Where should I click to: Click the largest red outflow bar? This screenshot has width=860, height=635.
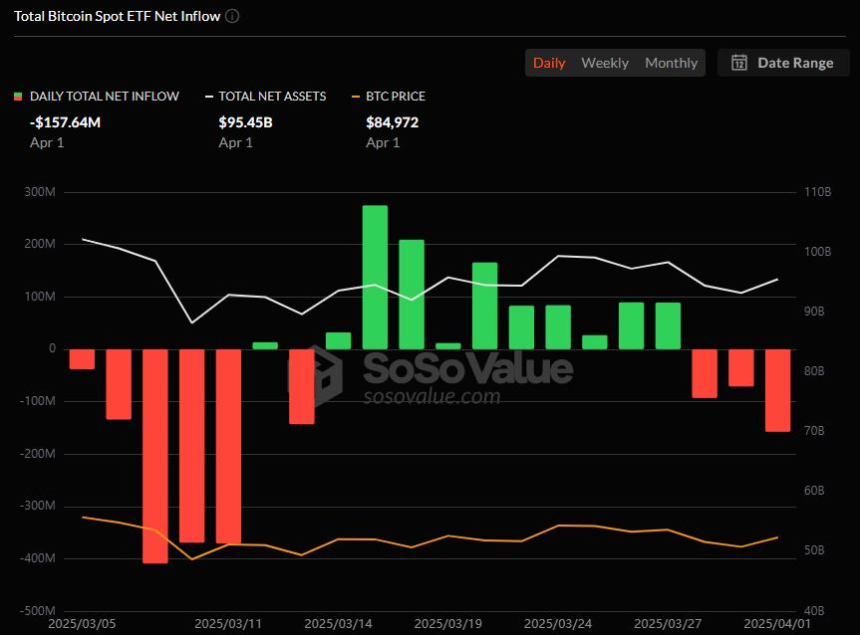coord(155,456)
